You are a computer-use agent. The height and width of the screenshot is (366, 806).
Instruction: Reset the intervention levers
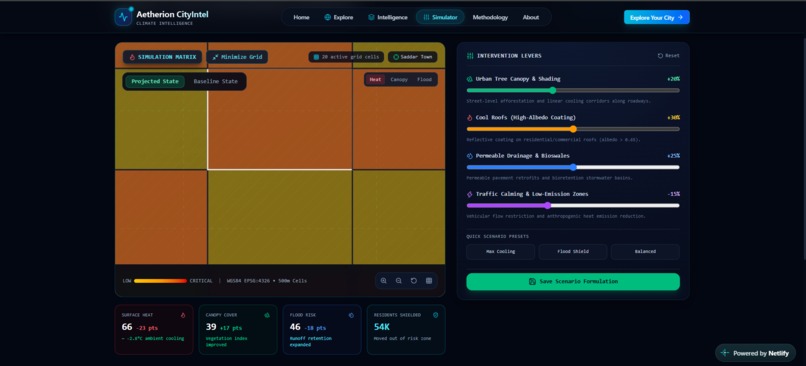click(x=668, y=56)
